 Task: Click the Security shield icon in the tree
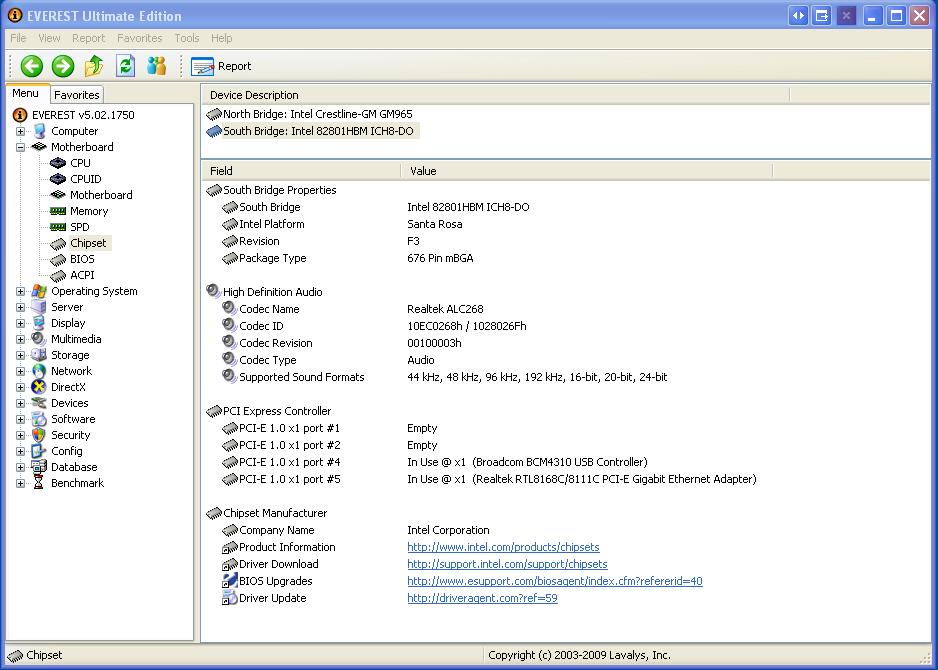[39, 435]
